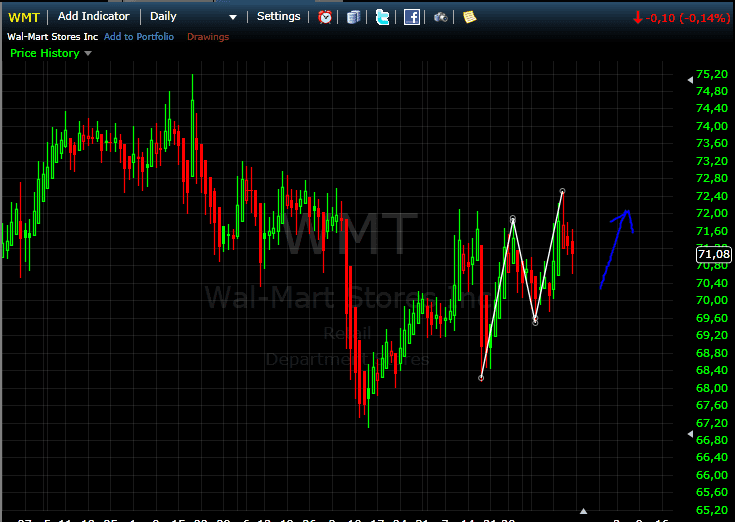Click the top triangle marker beside 75,20

pos(690,80)
